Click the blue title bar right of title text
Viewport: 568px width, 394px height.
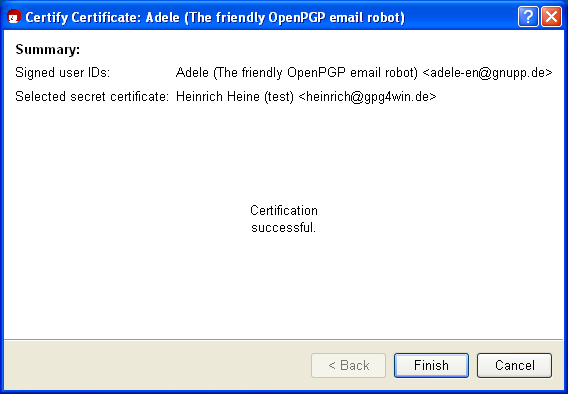point(460,17)
